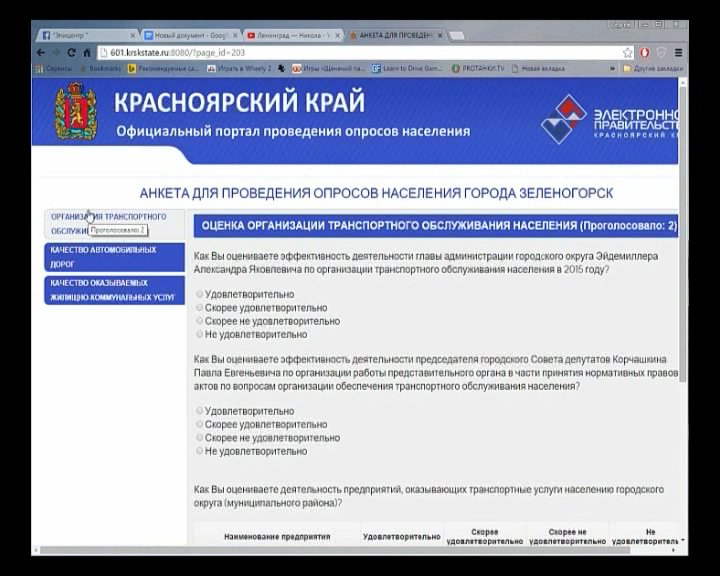Expand the bookmarks overflow chevron

[x=612, y=68]
